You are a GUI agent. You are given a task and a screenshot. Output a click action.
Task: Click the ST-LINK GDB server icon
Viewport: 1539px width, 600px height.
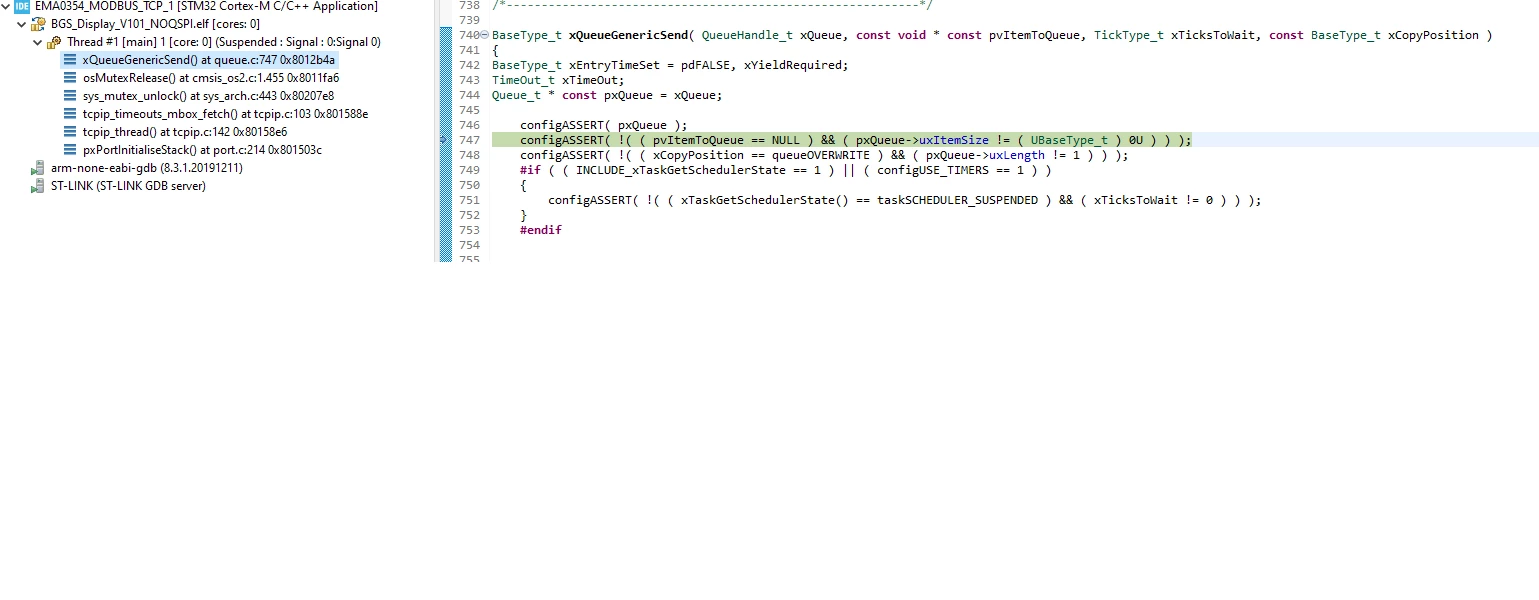pos(38,186)
